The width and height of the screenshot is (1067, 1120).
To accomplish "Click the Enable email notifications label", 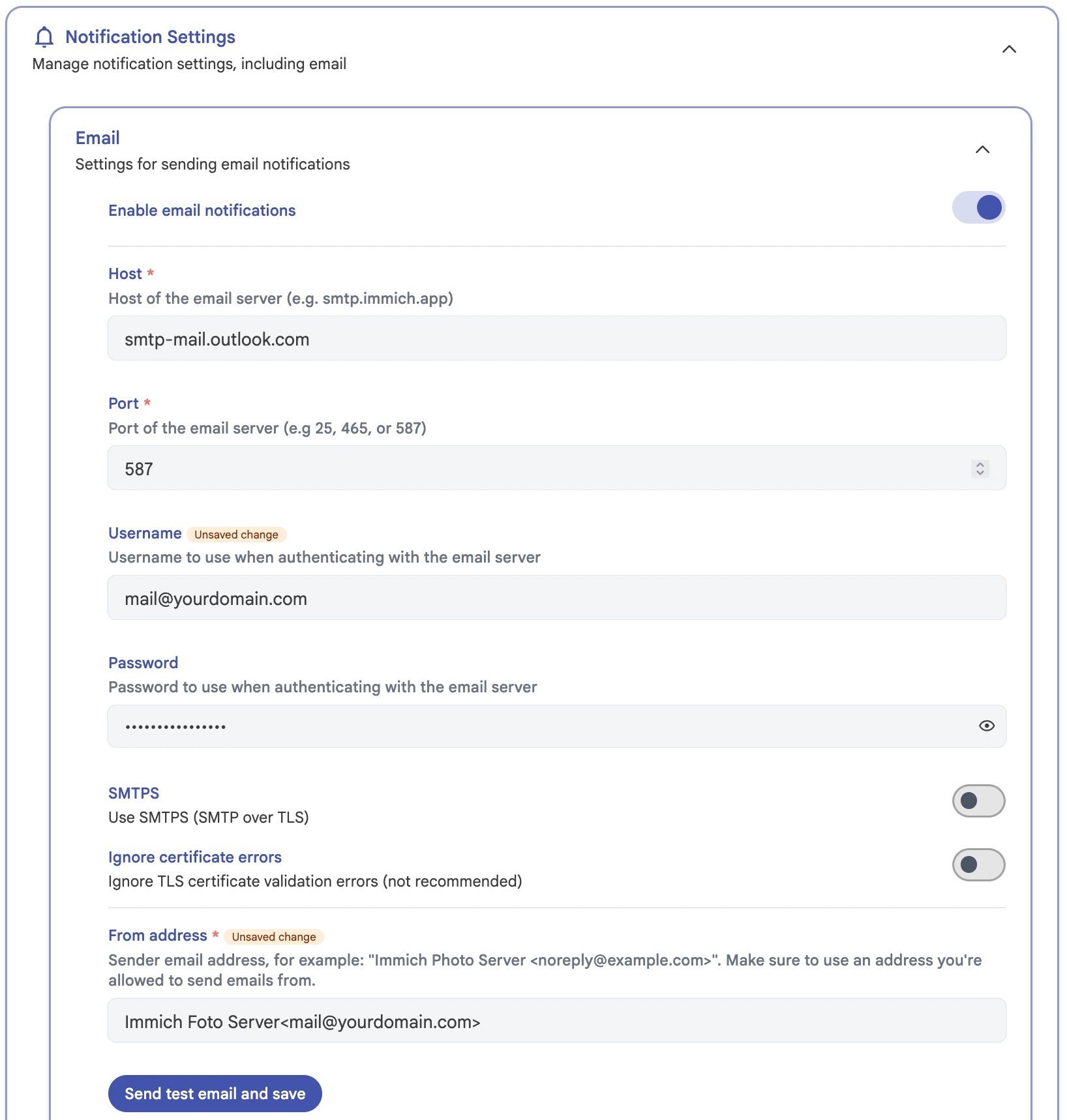I will (x=202, y=211).
